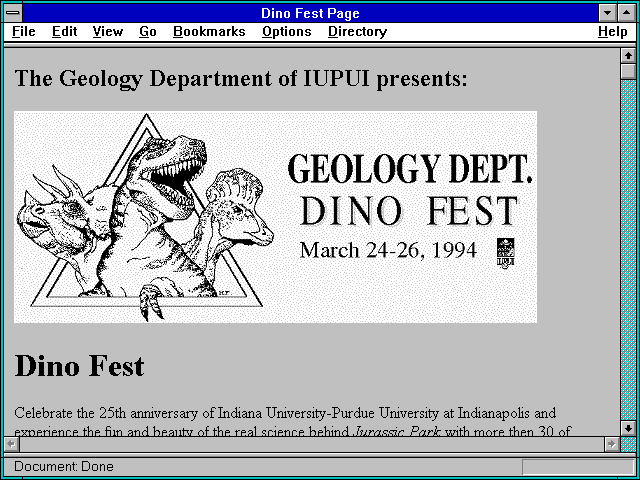Click the Dino Fest banner image
The image size is (640, 480).
[x=276, y=217]
